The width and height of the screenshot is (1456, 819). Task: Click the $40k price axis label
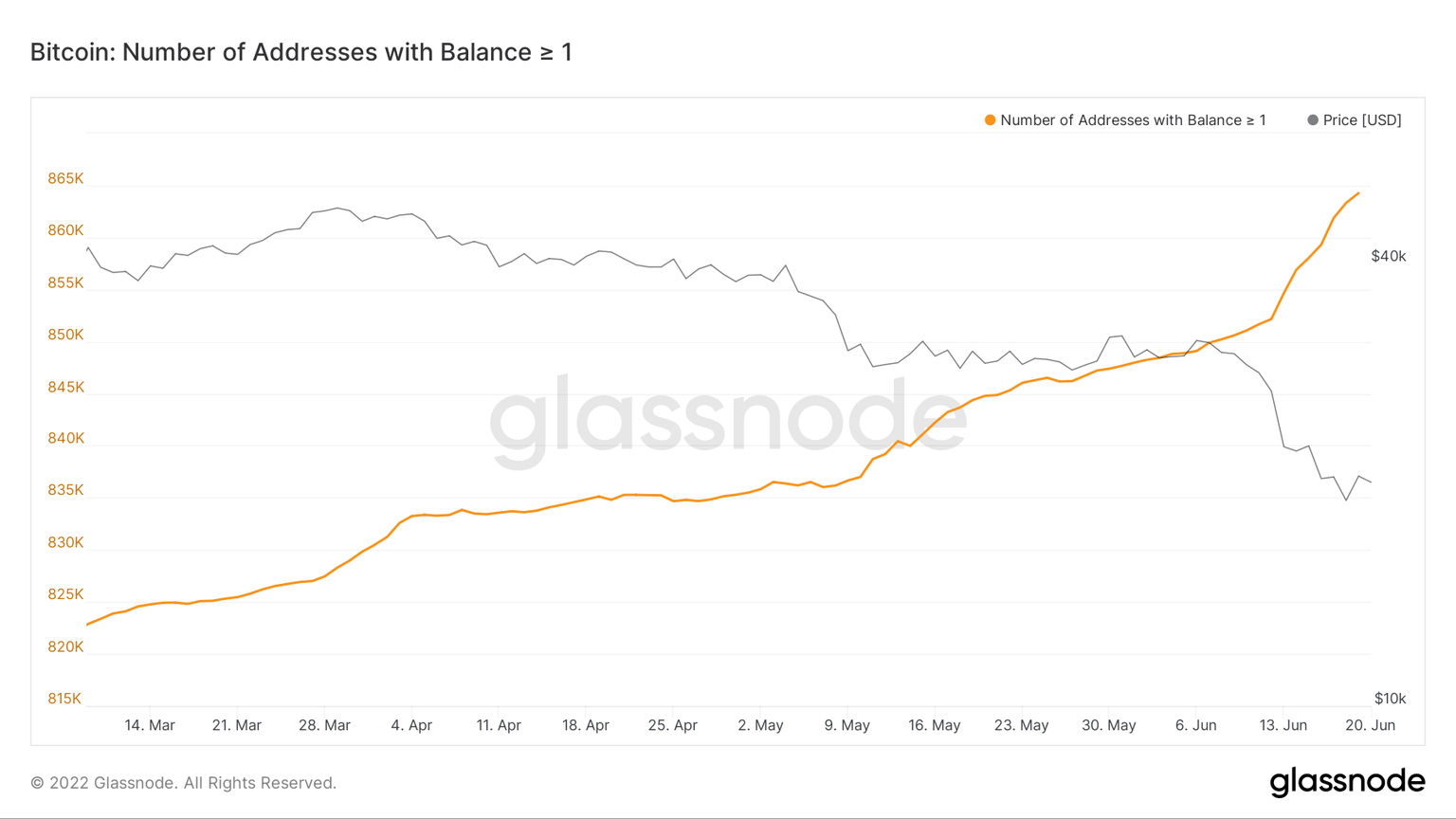1389,257
